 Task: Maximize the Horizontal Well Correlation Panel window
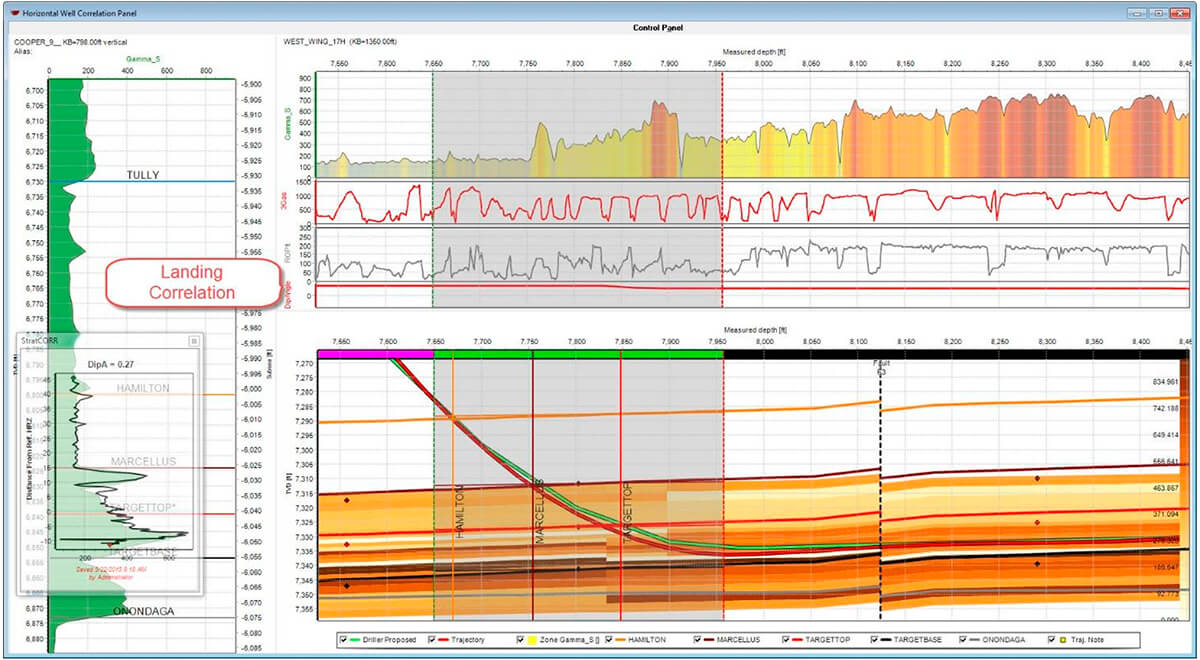click(1158, 12)
